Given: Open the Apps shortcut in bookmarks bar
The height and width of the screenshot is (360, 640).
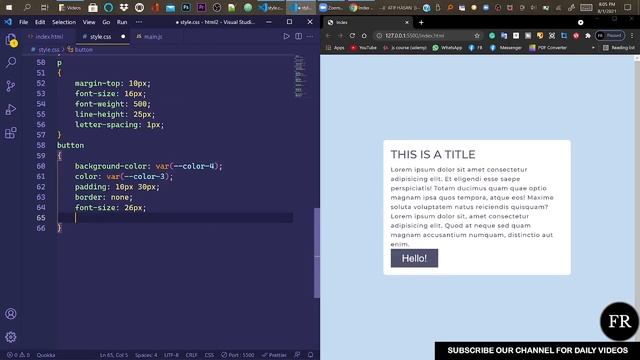Looking at the screenshot, I should [335, 48].
